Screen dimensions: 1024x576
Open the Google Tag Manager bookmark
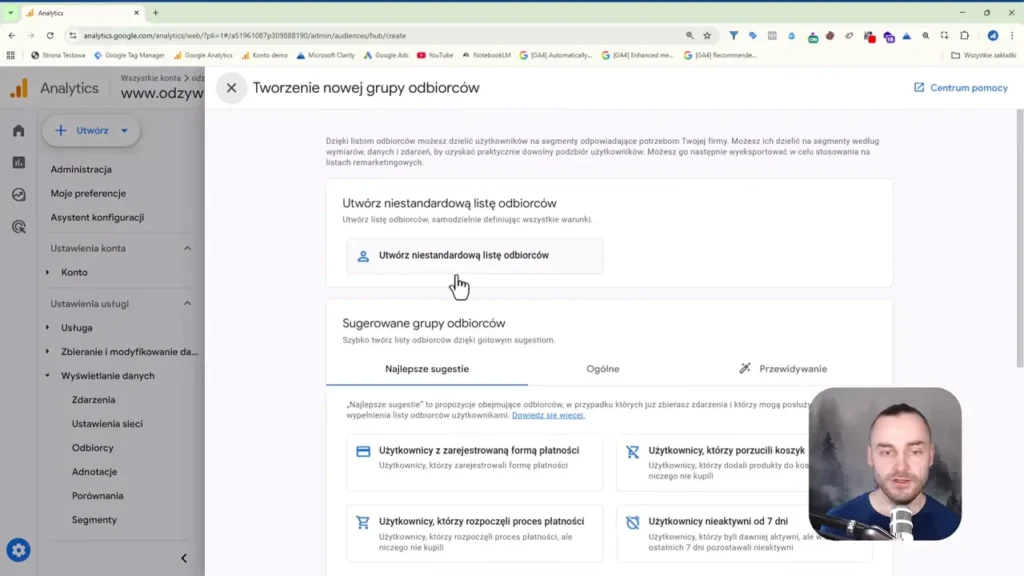pos(129,56)
